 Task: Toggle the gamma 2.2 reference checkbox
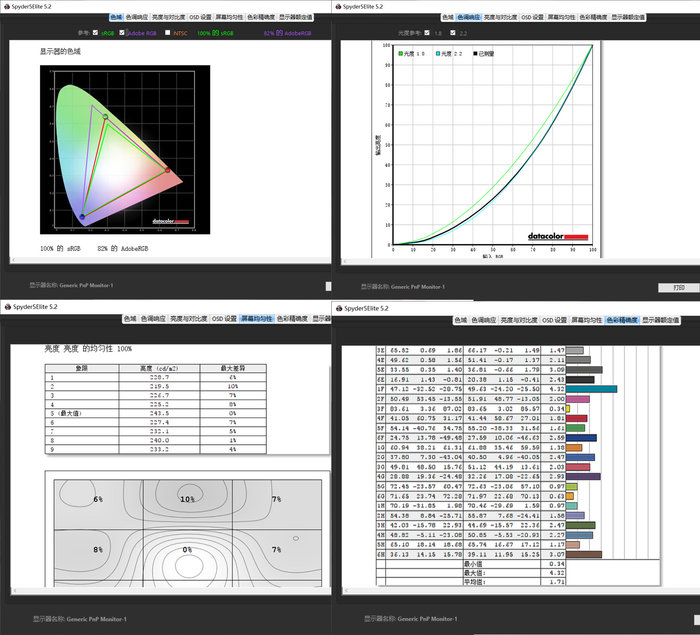pyautogui.click(x=453, y=33)
